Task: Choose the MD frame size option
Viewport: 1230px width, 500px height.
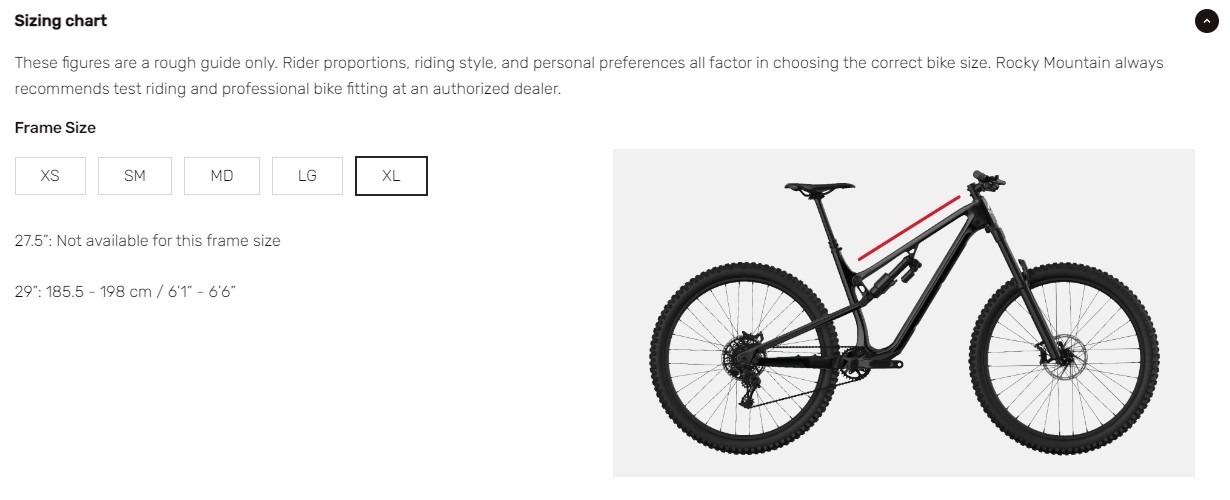Action: pos(222,176)
